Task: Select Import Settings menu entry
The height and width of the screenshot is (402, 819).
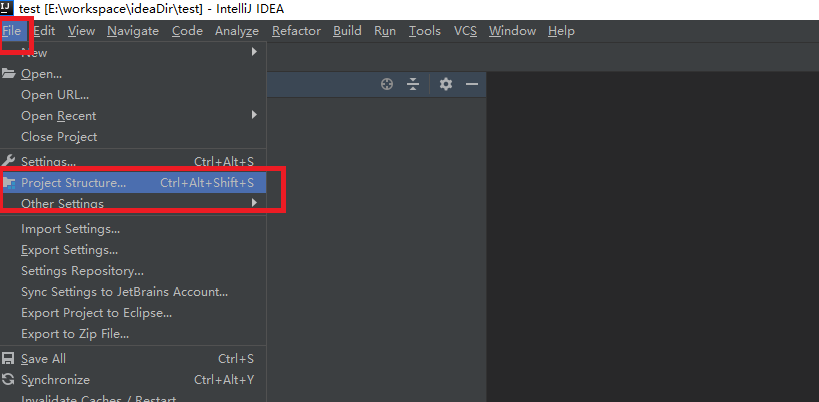Action: 70,229
